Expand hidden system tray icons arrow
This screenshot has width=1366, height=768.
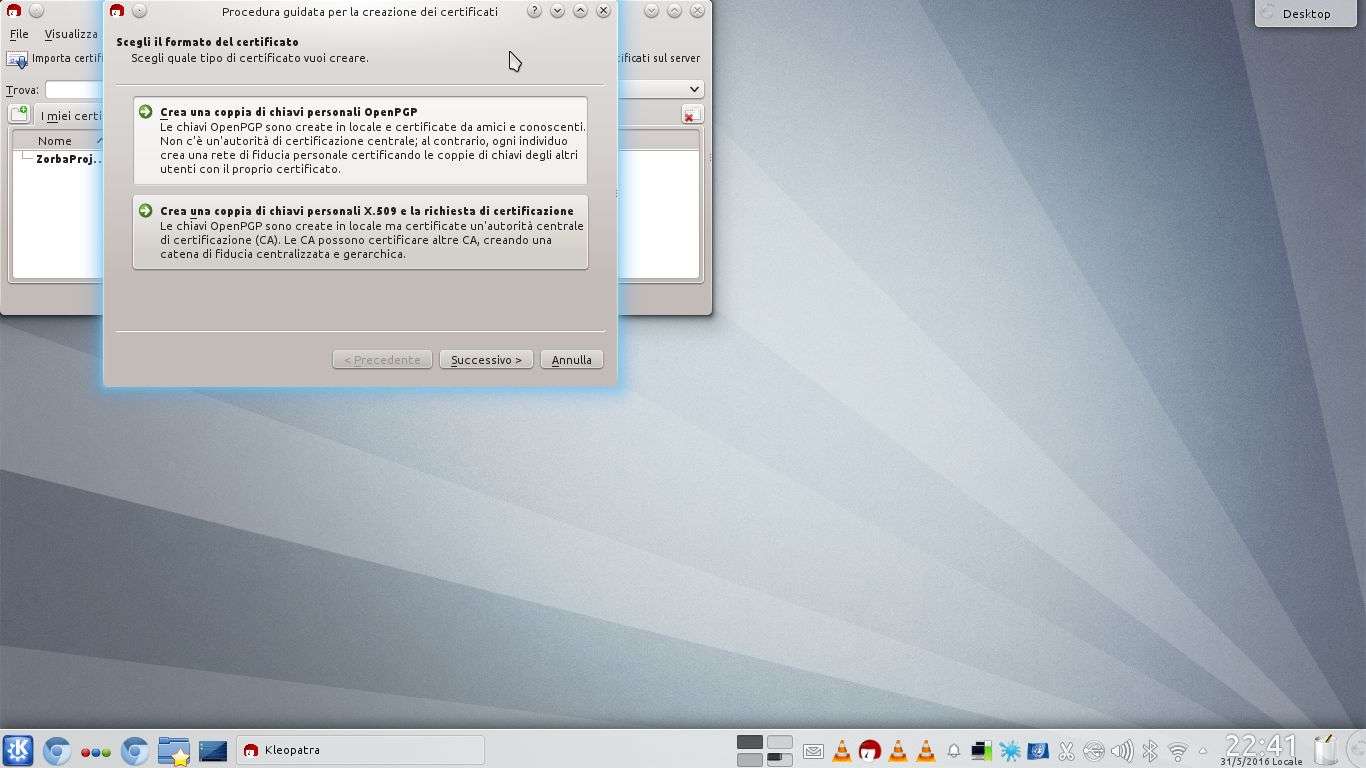tap(1203, 751)
